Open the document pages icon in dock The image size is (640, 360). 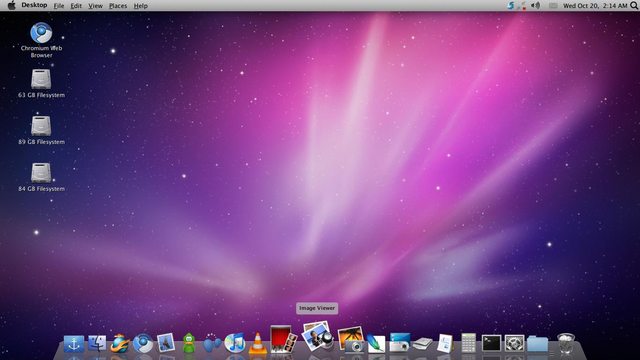(x=445, y=343)
